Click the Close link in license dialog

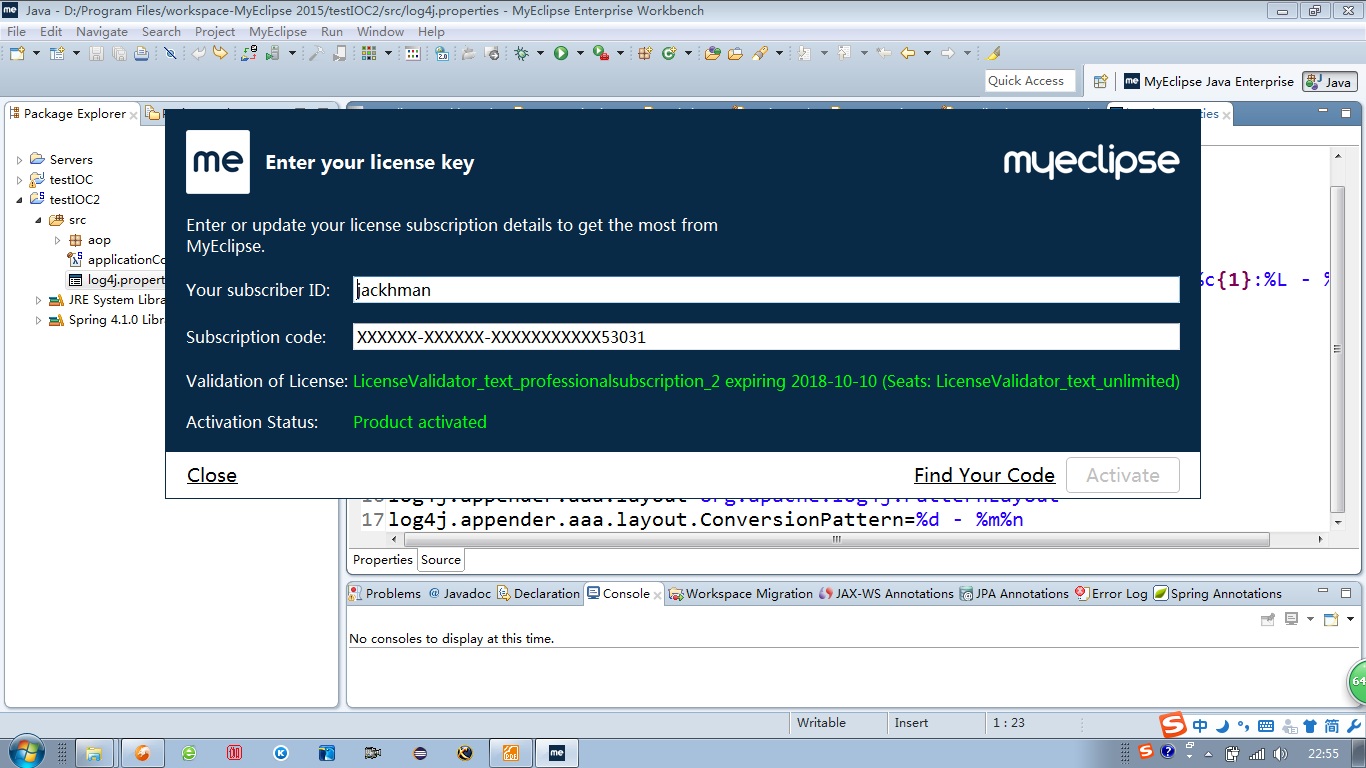pos(212,475)
